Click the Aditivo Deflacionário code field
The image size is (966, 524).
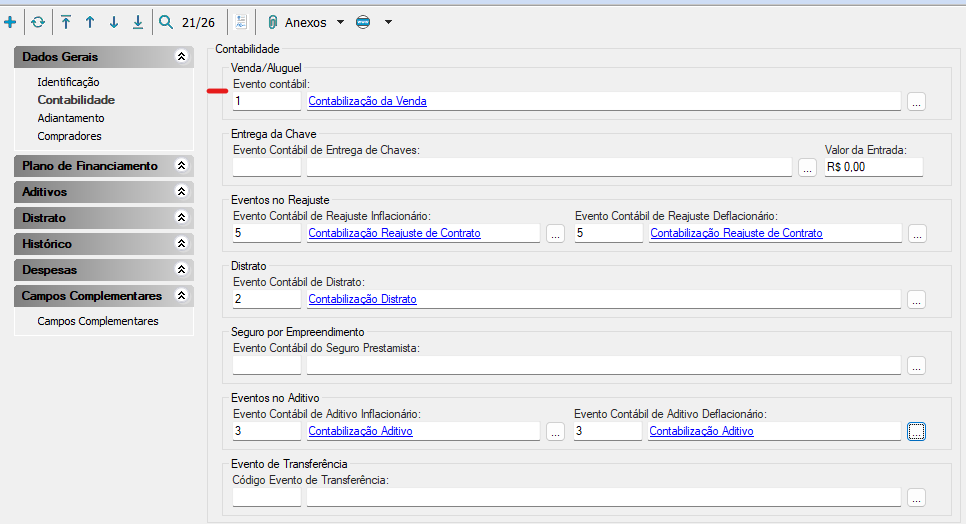(x=607, y=431)
